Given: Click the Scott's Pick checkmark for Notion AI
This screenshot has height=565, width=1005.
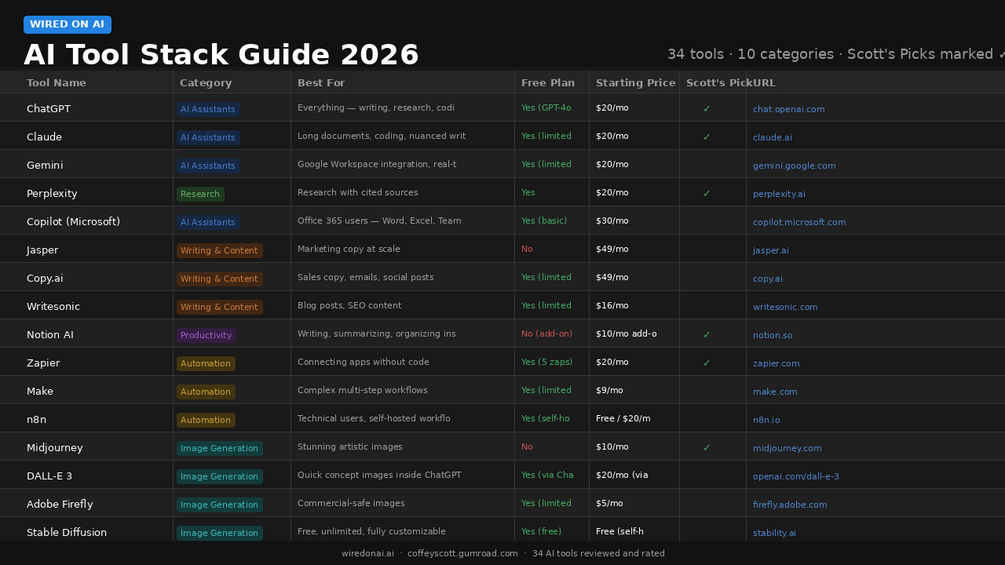Looking at the screenshot, I should (706, 334).
